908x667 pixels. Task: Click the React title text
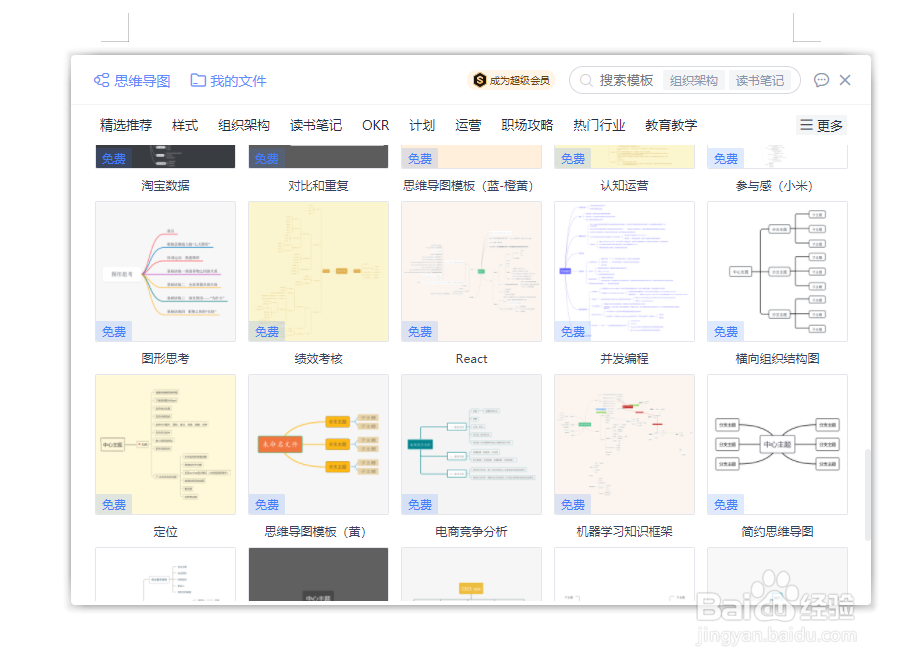click(x=471, y=358)
